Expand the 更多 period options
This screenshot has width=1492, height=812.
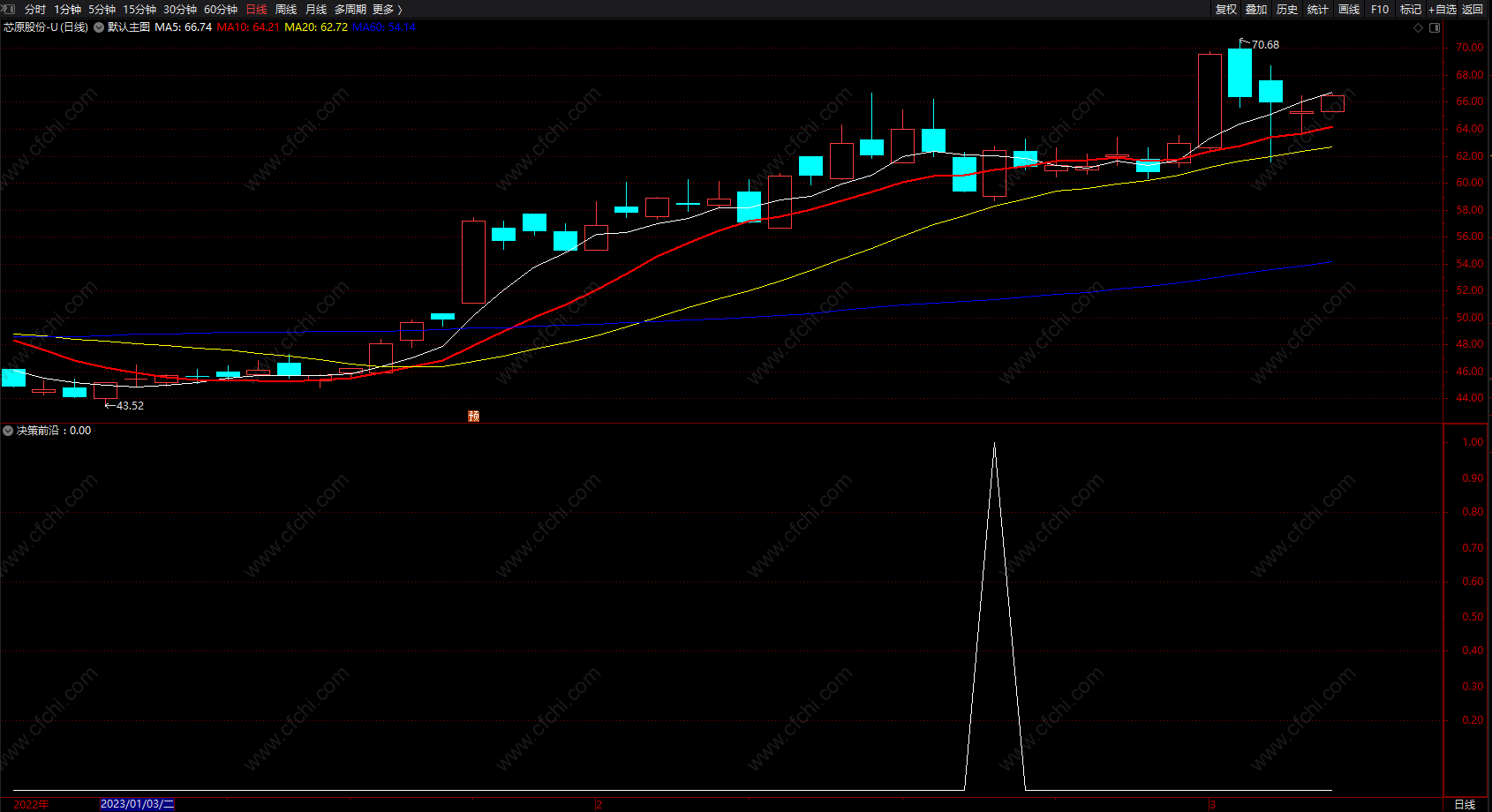click(388, 9)
